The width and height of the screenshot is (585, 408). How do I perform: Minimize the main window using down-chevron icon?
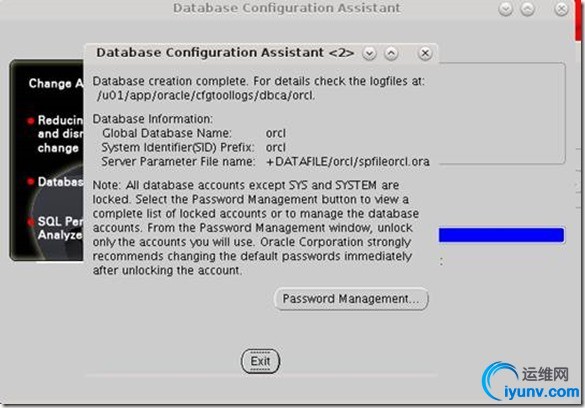click(506, 9)
